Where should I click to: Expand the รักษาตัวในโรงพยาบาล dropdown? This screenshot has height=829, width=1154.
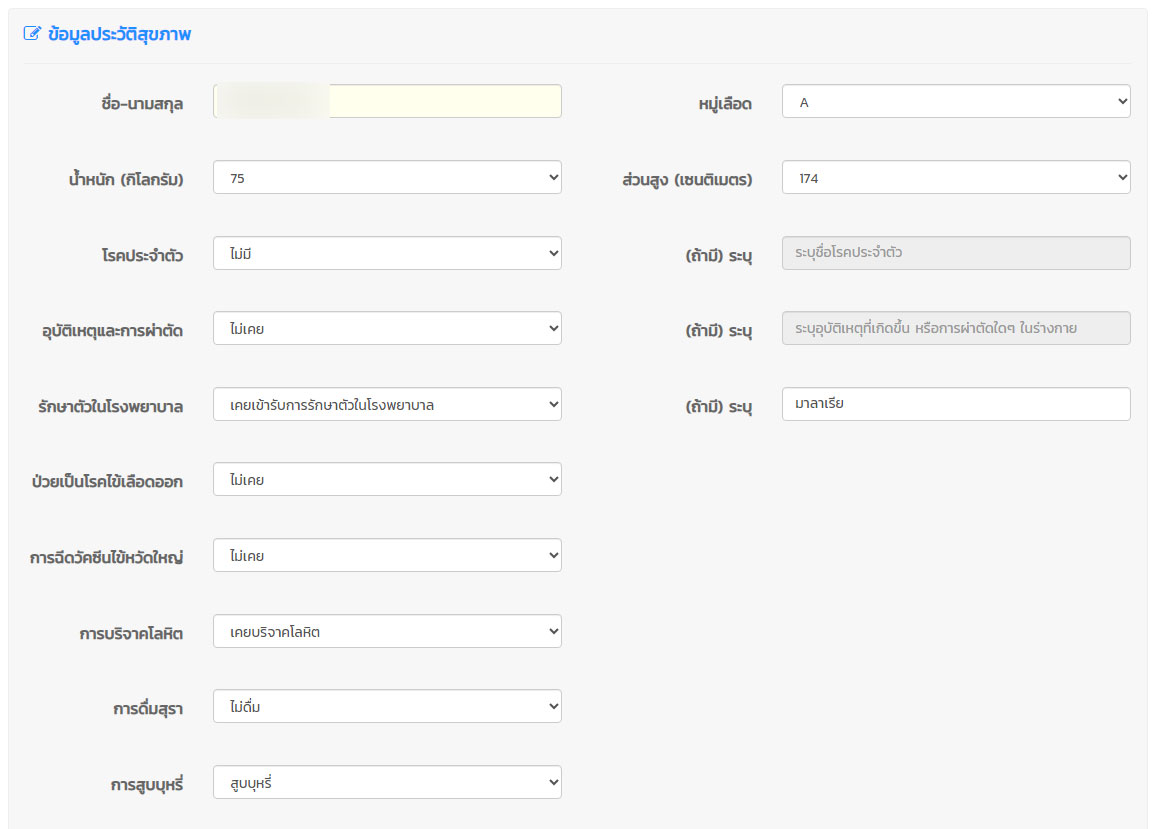tap(387, 405)
